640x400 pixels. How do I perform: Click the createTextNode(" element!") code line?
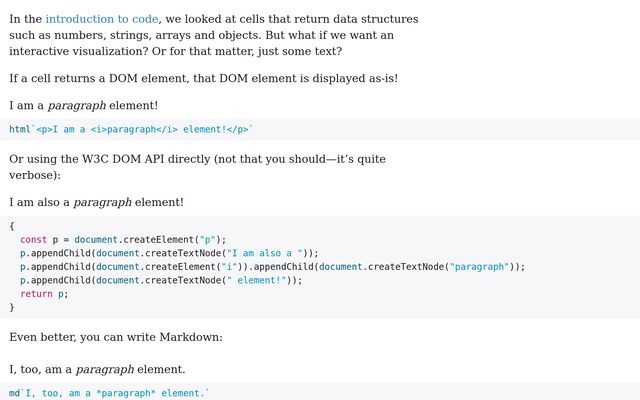click(x=161, y=281)
